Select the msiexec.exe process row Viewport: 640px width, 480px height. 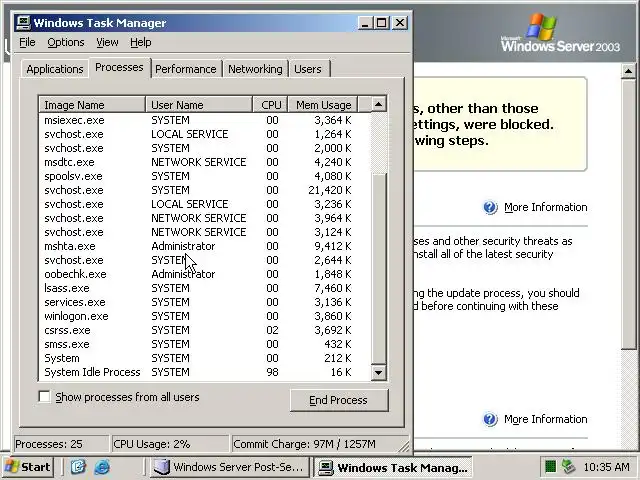(x=205, y=120)
